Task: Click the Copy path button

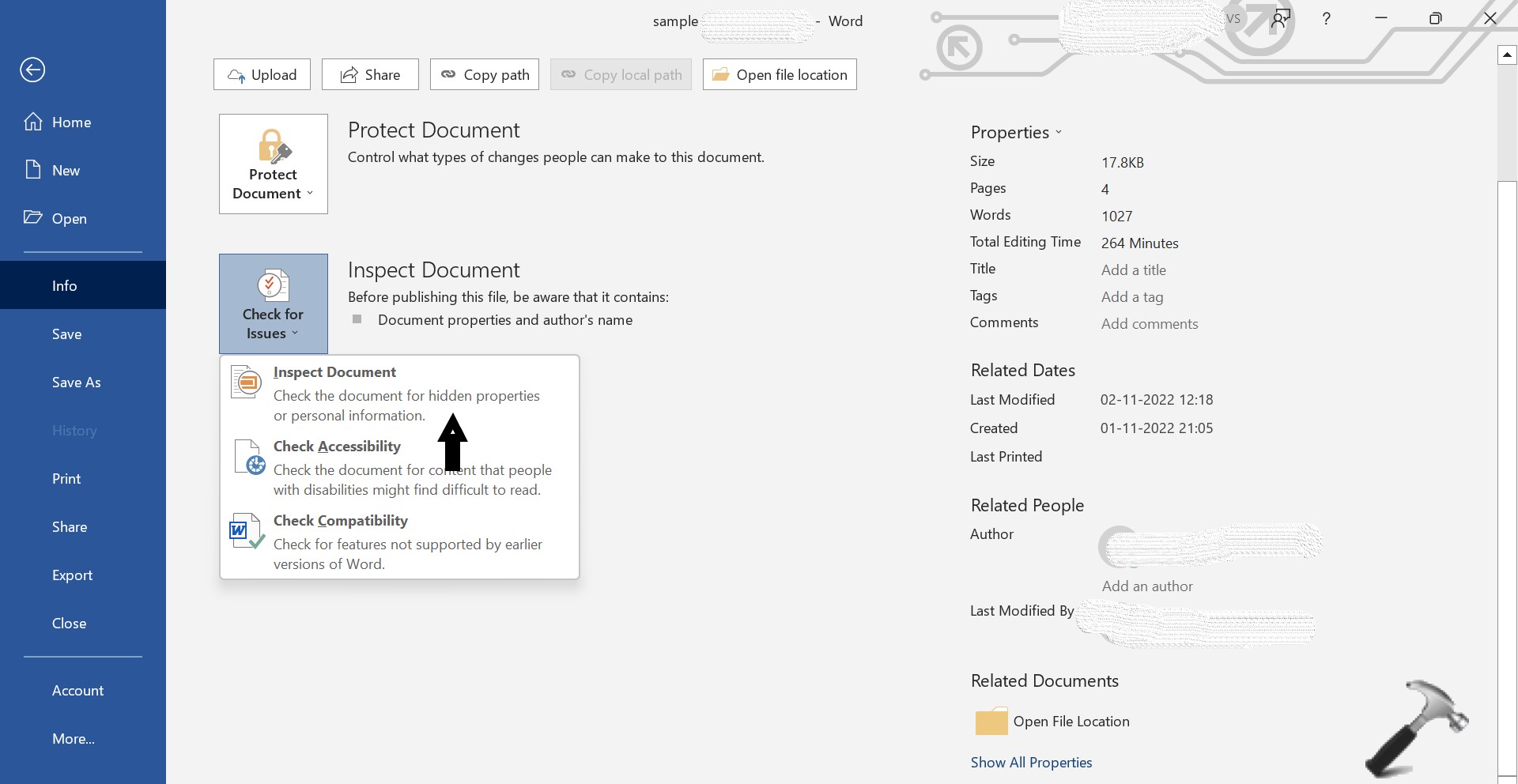Action: pyautogui.click(x=484, y=74)
